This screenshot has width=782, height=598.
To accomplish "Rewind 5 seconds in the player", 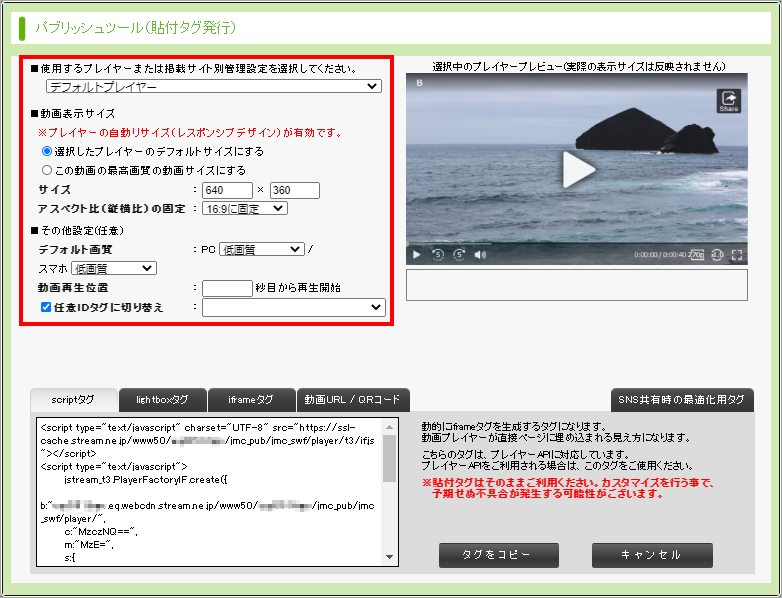I will coord(438,255).
